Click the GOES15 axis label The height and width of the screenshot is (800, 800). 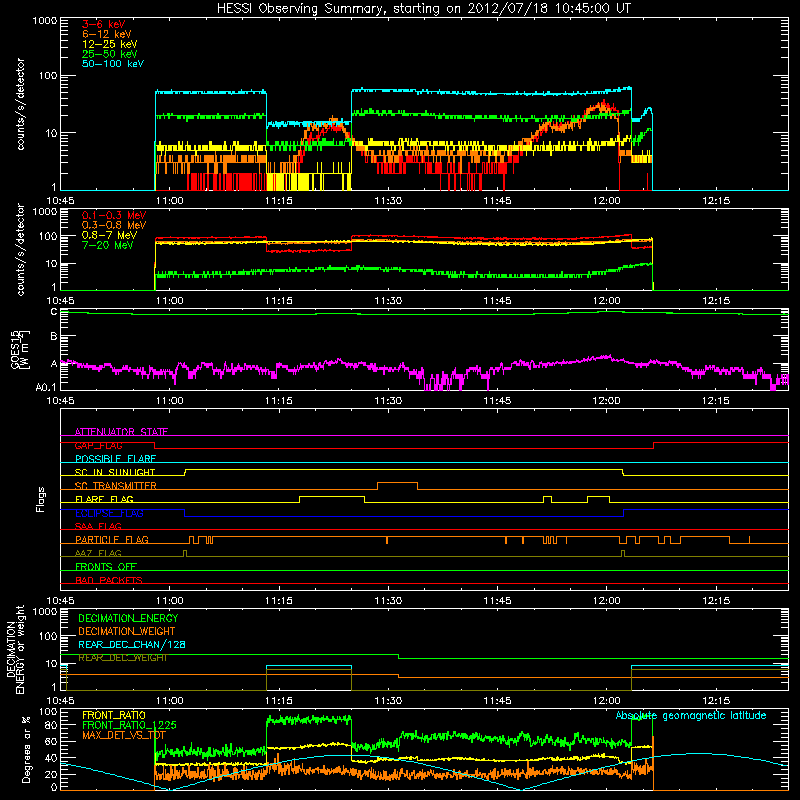(x=19, y=349)
